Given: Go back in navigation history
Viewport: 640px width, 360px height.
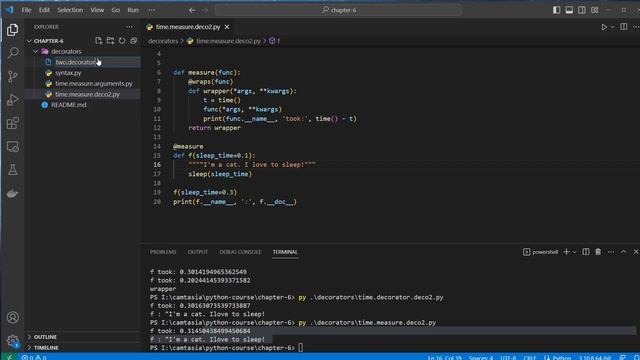Looking at the screenshot, I should tap(192, 10).
